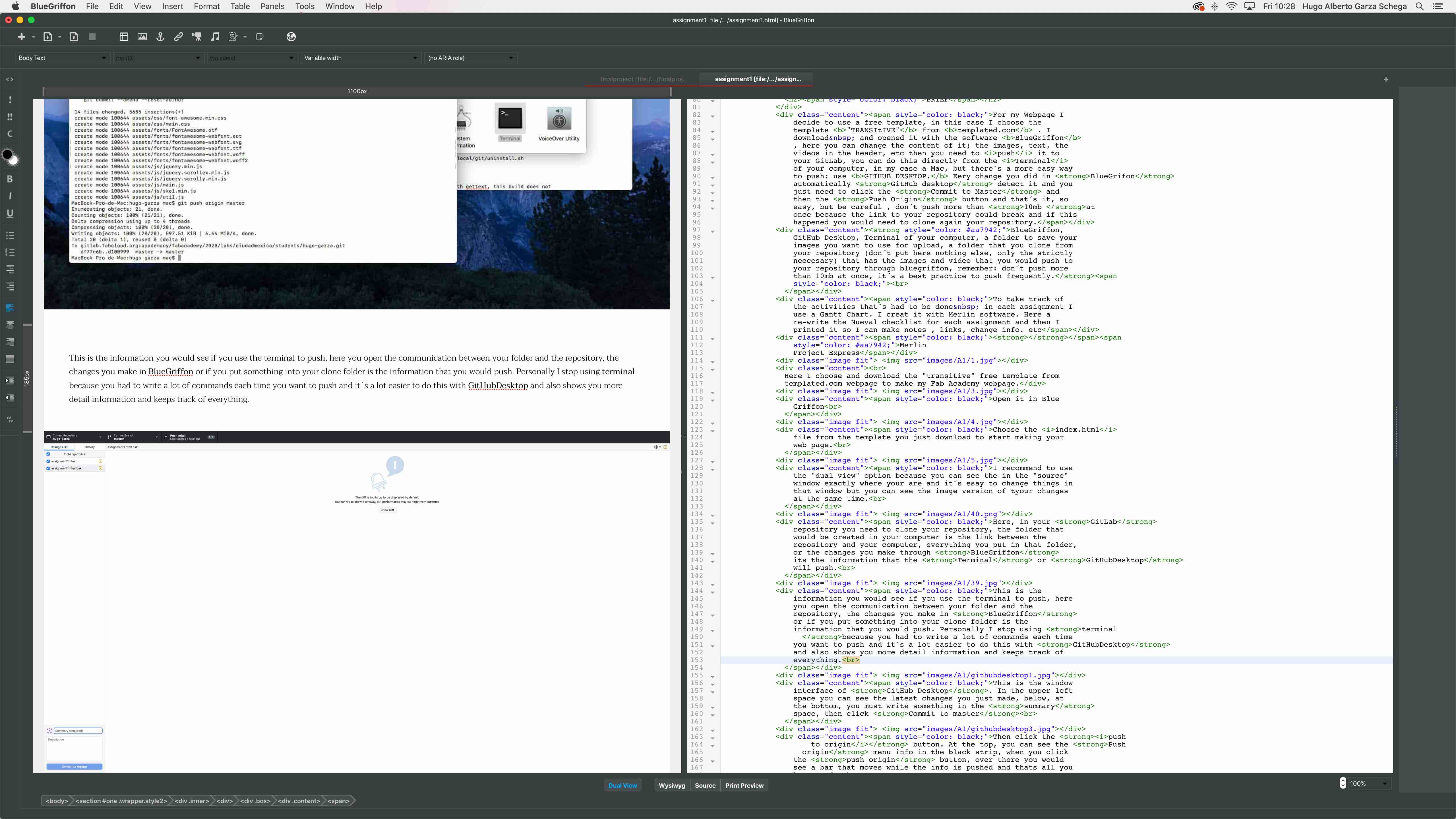The width and height of the screenshot is (1456, 819).
Task: Switch to the finalproject document tab
Action: click(643, 79)
